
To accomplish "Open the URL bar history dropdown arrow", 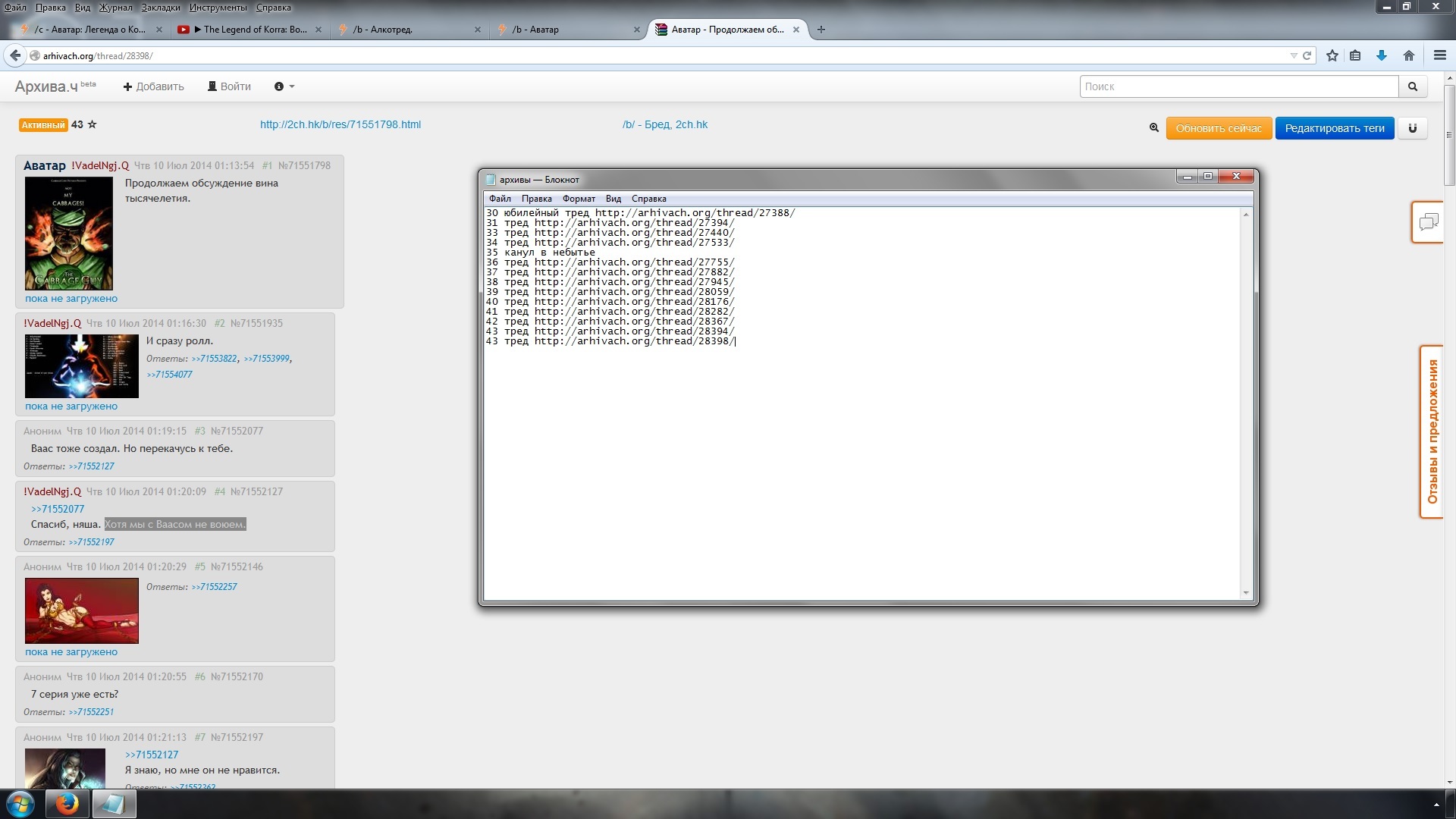I will pos(1293,55).
